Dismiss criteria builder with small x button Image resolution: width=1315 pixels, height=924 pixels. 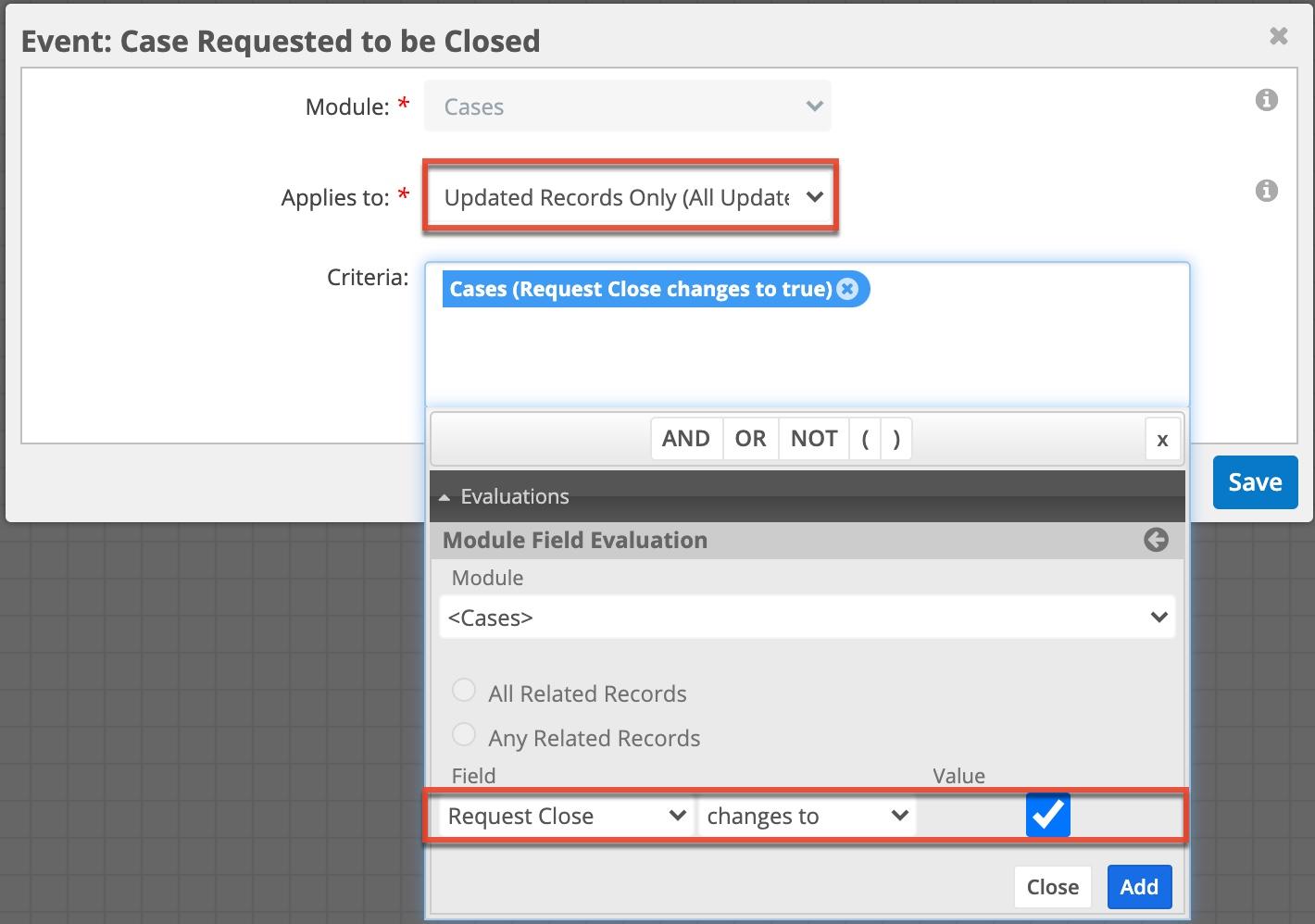coord(1162,440)
